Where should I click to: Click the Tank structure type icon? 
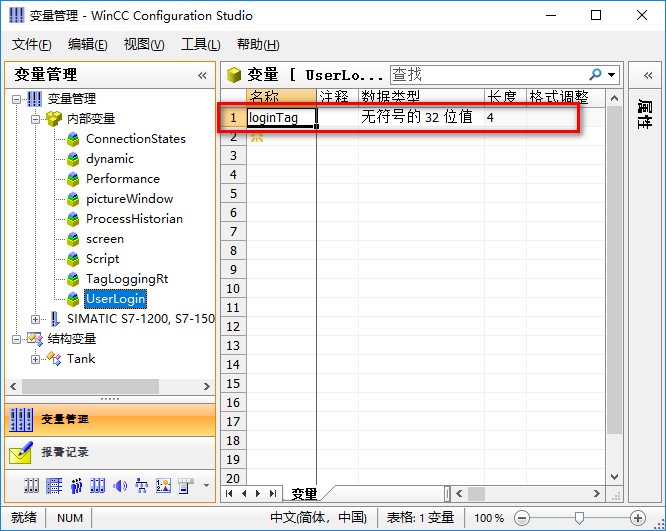(x=54, y=359)
